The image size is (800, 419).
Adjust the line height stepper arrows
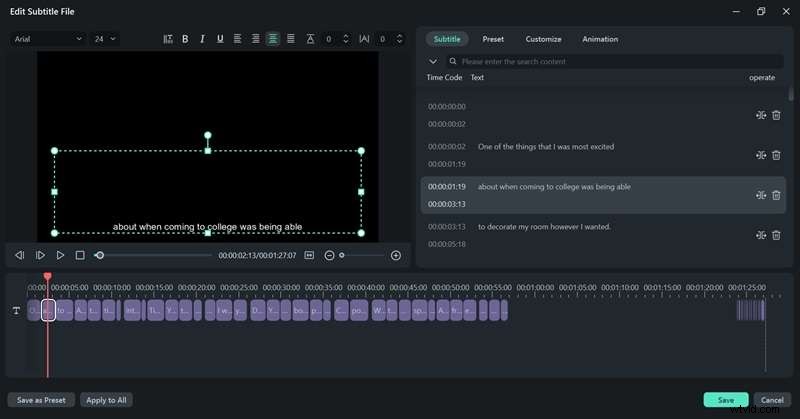(x=346, y=39)
